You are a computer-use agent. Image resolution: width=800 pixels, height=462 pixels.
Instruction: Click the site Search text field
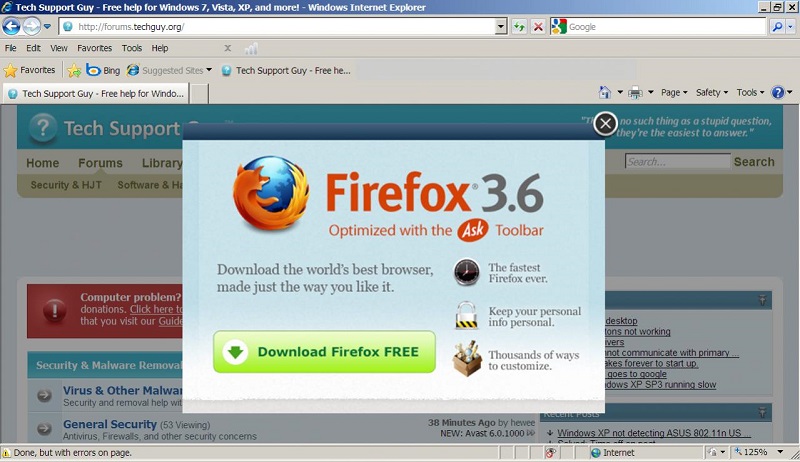pyautogui.click(x=678, y=162)
